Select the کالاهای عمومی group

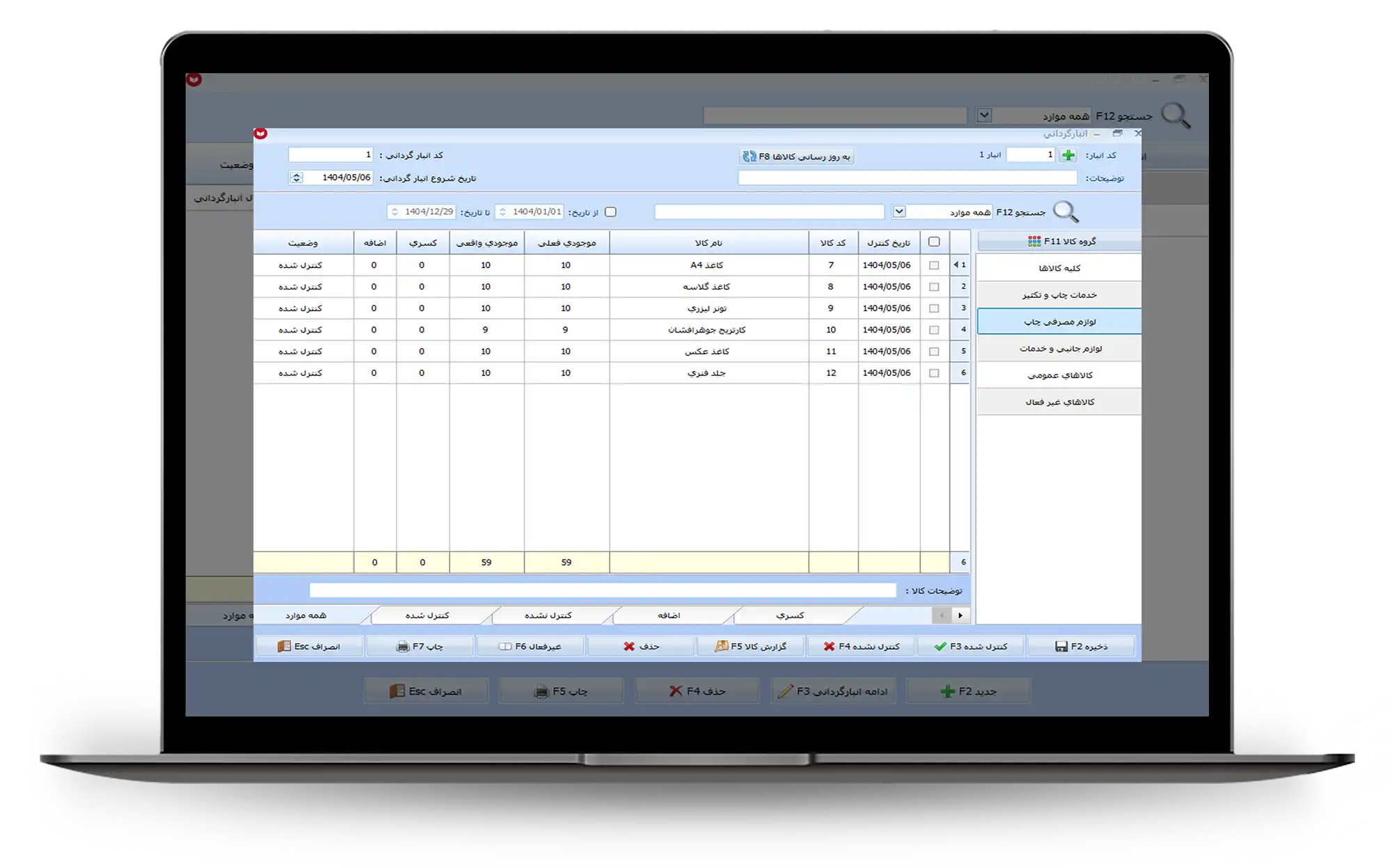pyautogui.click(x=1059, y=375)
